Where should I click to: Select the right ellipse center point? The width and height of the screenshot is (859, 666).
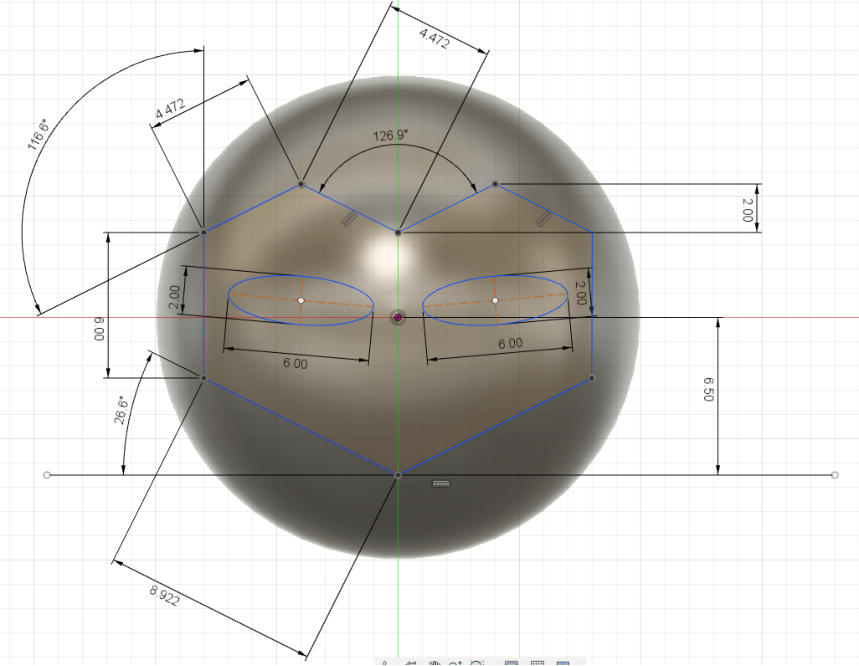click(495, 300)
